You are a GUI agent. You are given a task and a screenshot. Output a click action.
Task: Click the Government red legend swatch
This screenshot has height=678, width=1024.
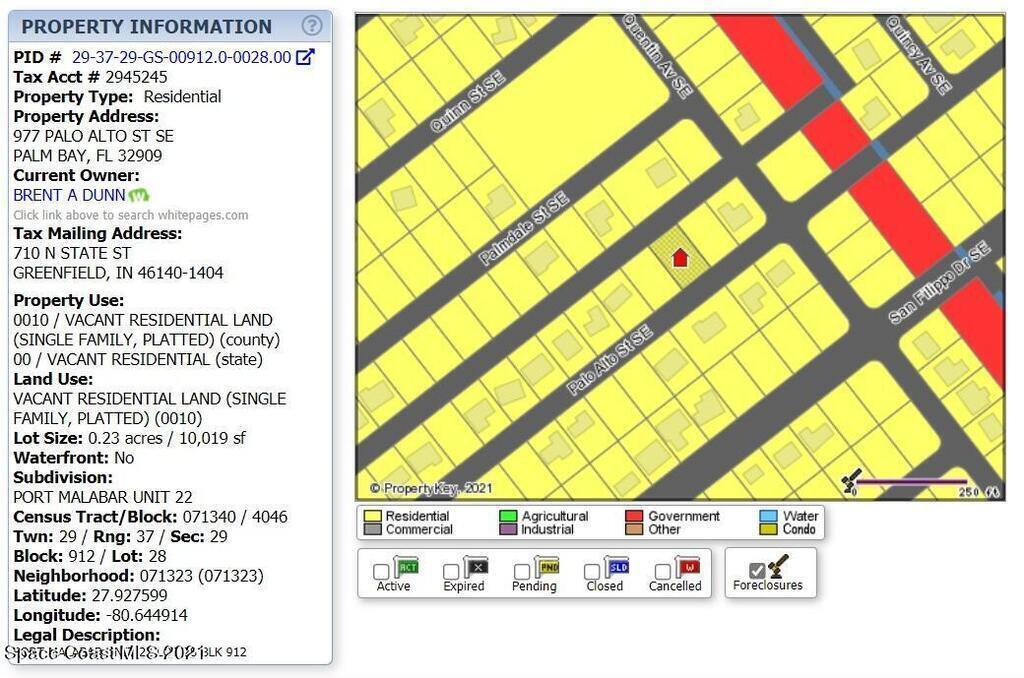click(x=634, y=517)
